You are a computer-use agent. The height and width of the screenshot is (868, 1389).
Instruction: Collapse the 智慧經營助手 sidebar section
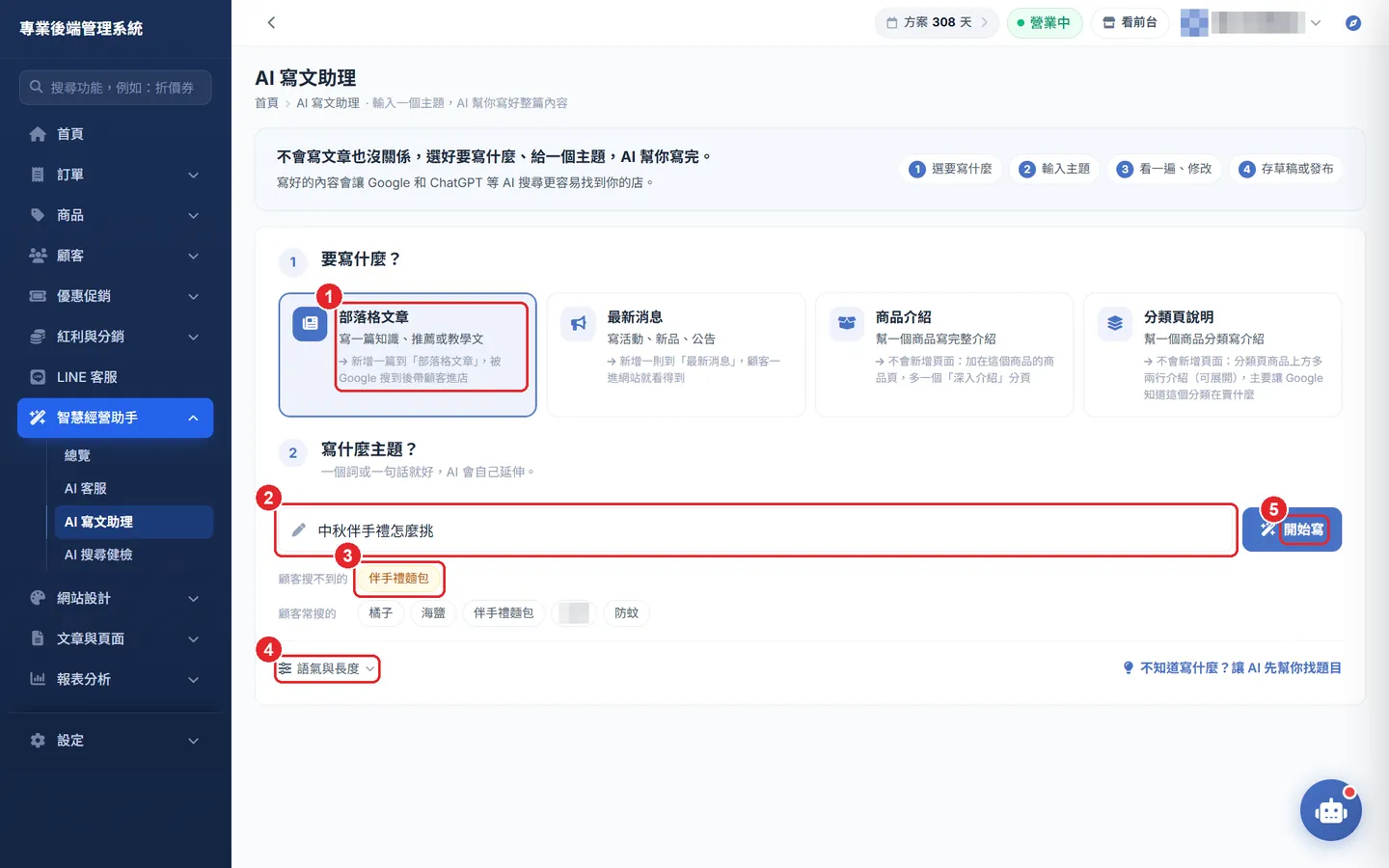[193, 418]
